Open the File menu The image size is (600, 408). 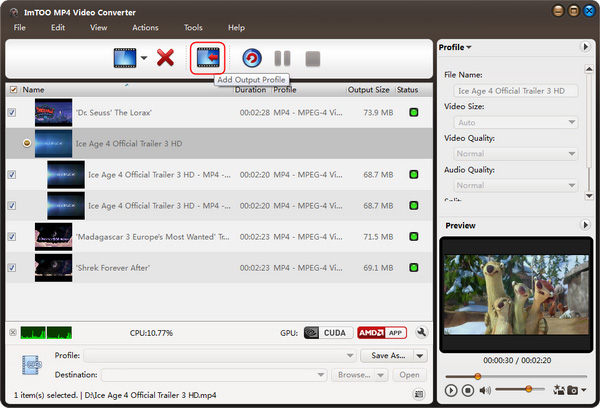[20, 28]
